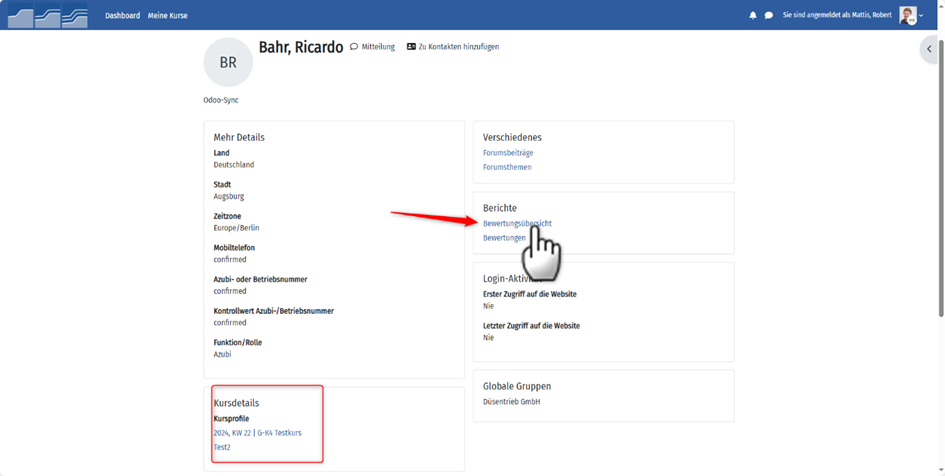
Task: Send a message via Mitteilung
Action: tap(372, 47)
